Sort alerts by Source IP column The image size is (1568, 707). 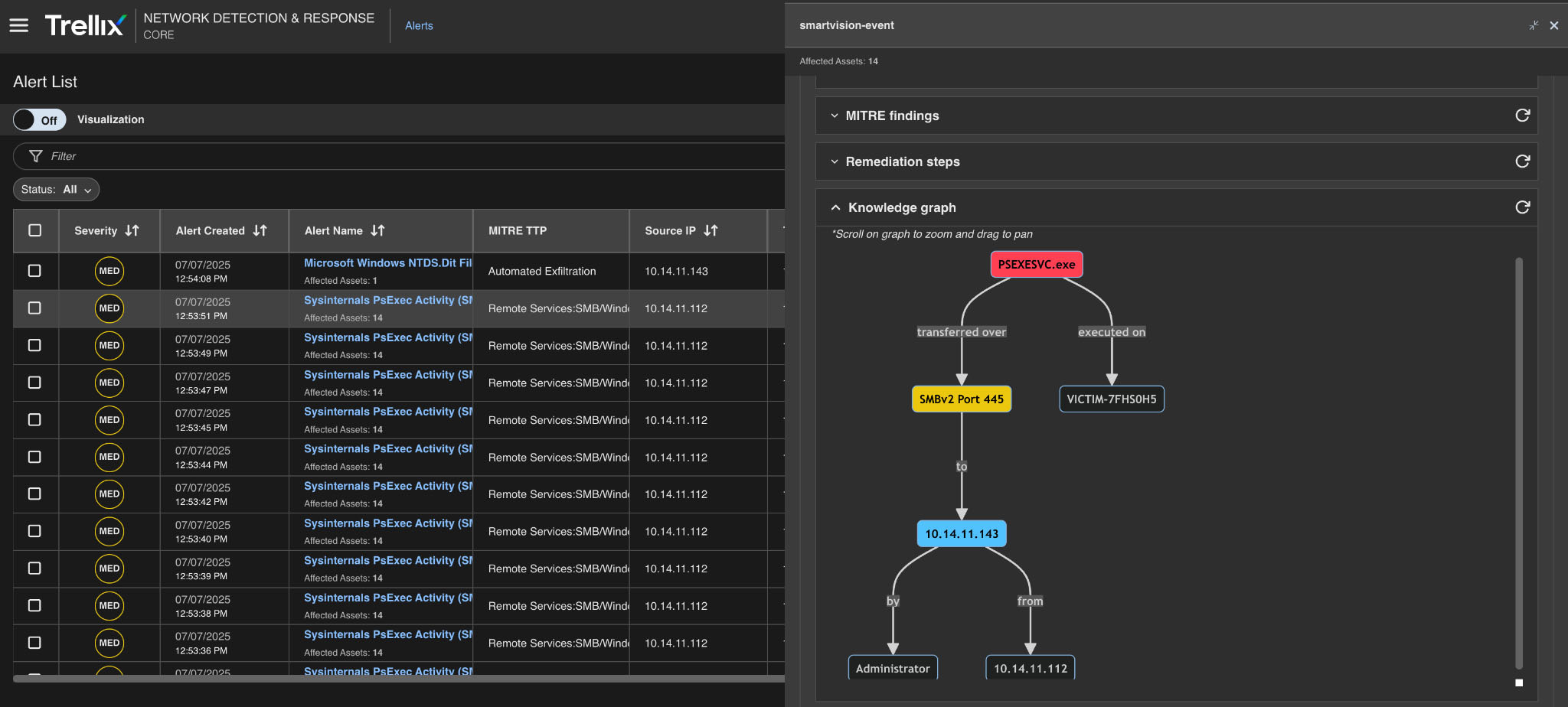(710, 230)
